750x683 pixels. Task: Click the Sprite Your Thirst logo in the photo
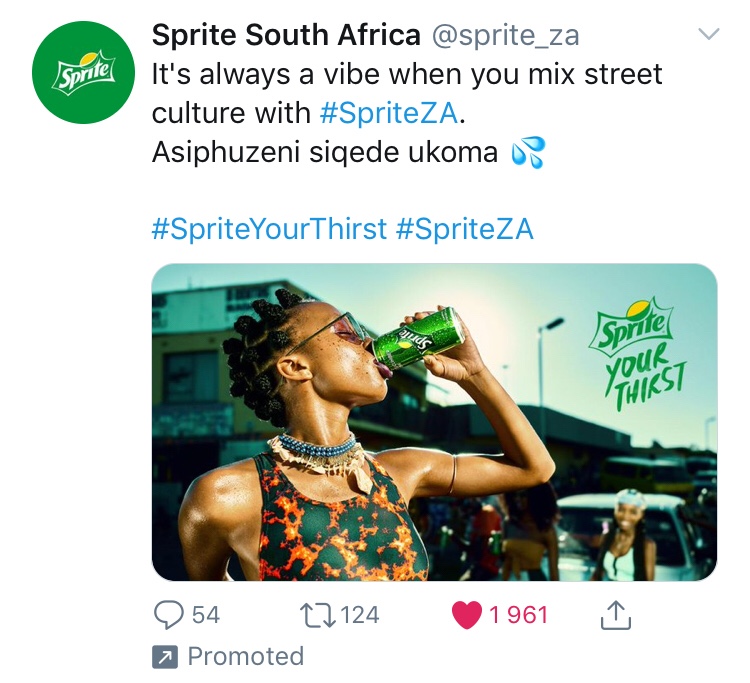point(639,350)
